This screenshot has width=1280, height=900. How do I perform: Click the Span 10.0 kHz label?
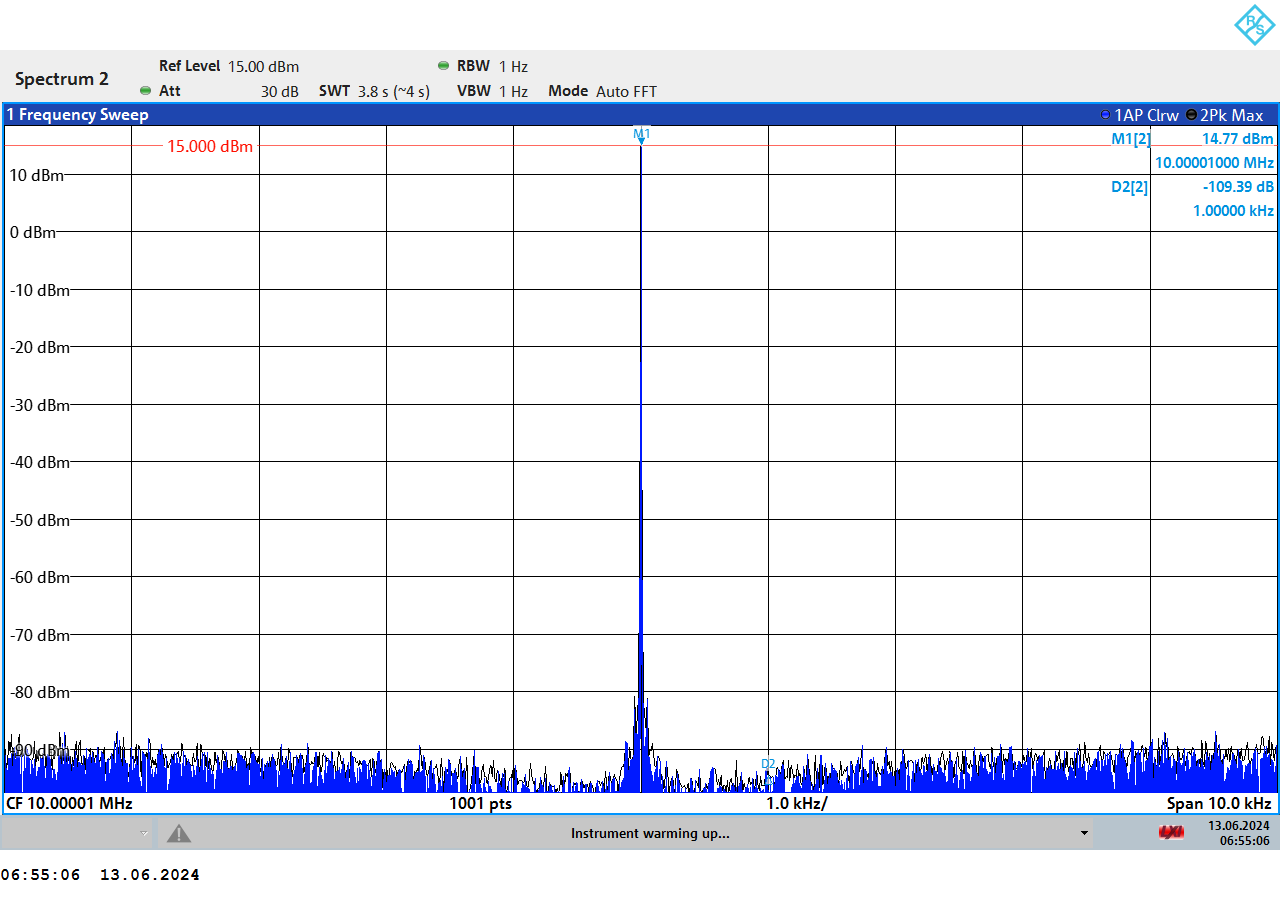click(1218, 803)
